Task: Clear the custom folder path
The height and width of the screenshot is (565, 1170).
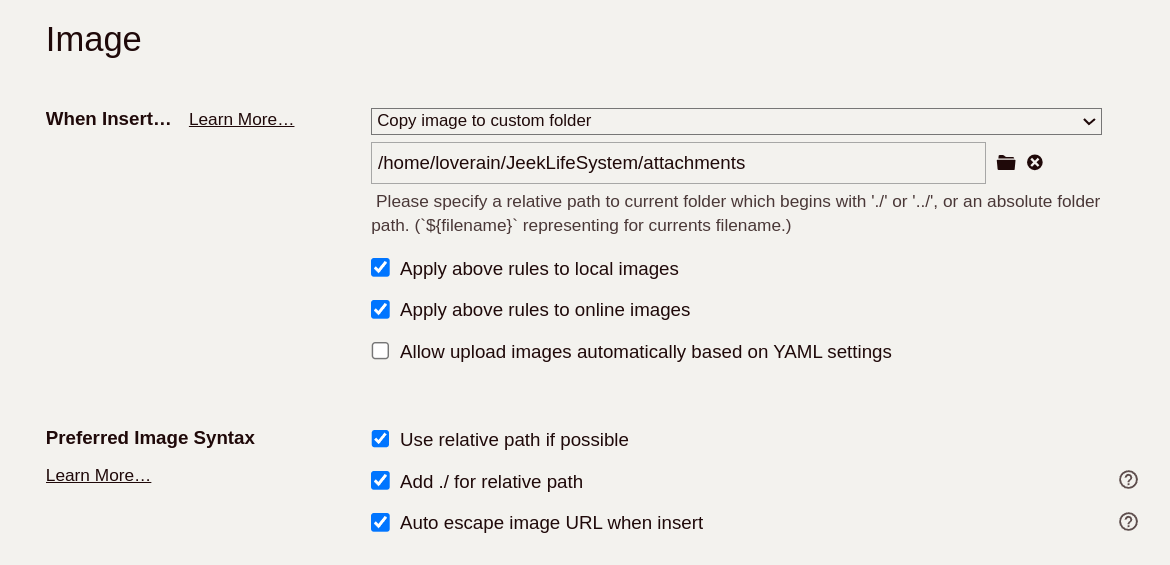Action: 1035,163
